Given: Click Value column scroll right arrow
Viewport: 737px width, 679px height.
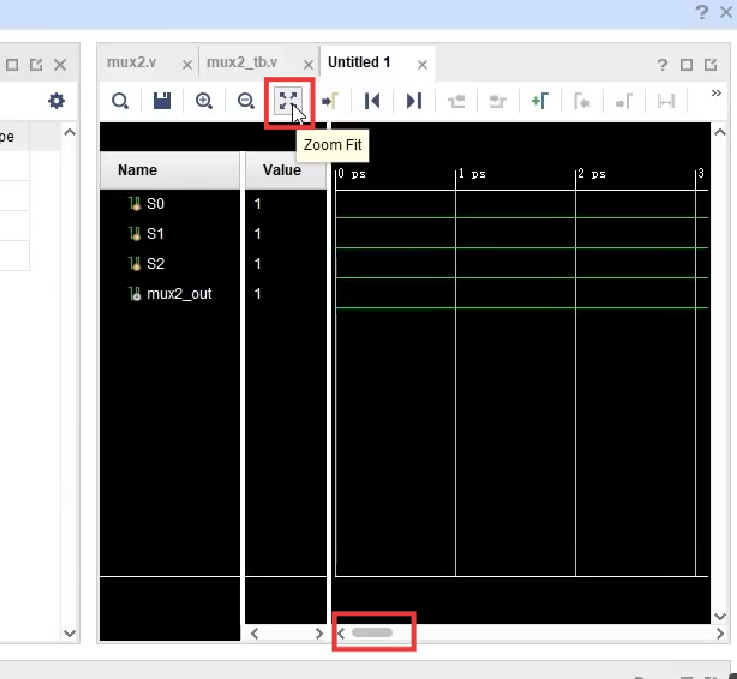Looking at the screenshot, I should coord(319,633).
